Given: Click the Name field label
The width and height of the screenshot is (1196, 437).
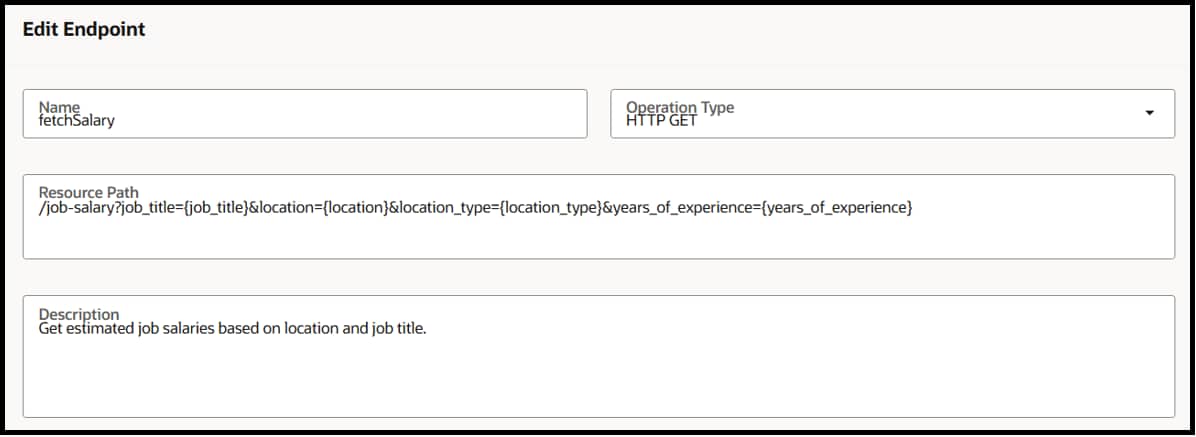Looking at the screenshot, I should [x=59, y=106].
